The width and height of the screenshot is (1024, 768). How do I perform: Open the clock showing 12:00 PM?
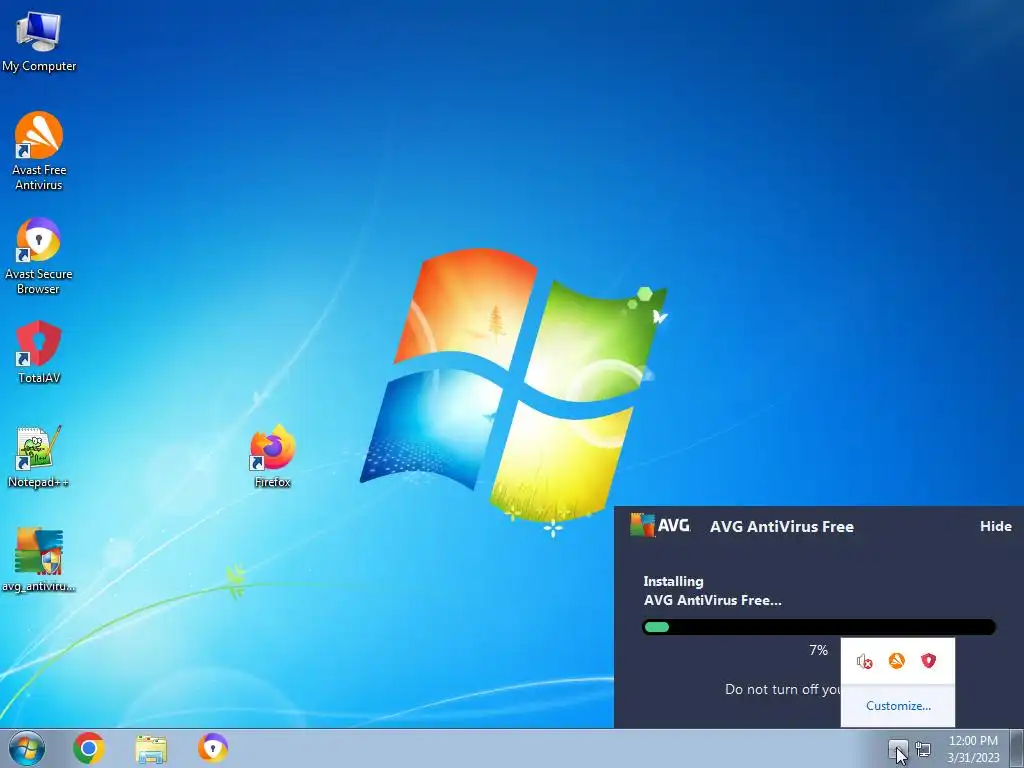coord(973,748)
